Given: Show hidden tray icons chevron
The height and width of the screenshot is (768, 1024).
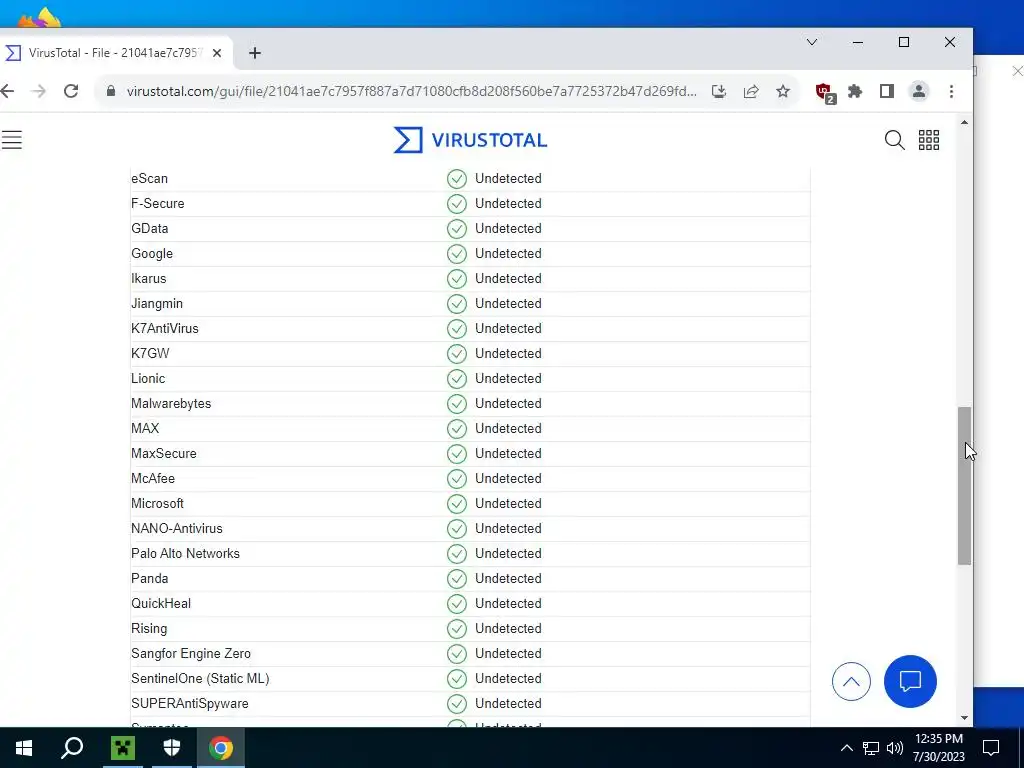Looking at the screenshot, I should tap(846, 748).
